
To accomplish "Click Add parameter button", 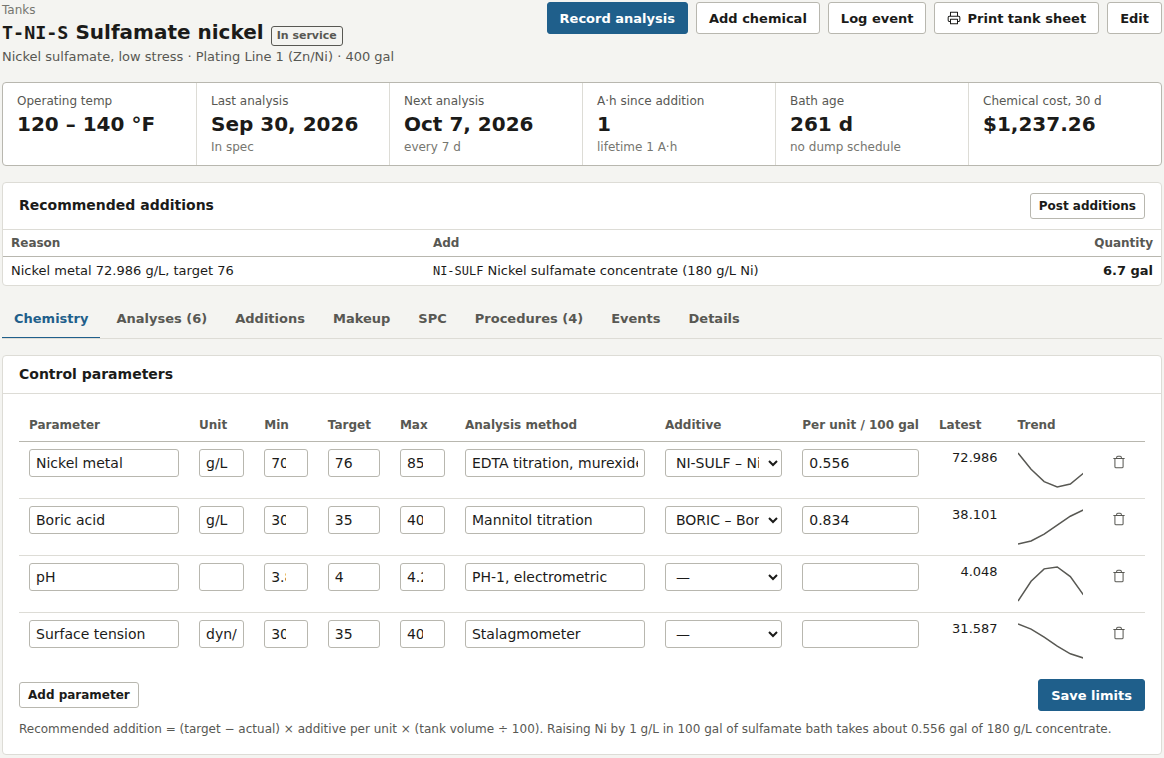I will pos(79,695).
